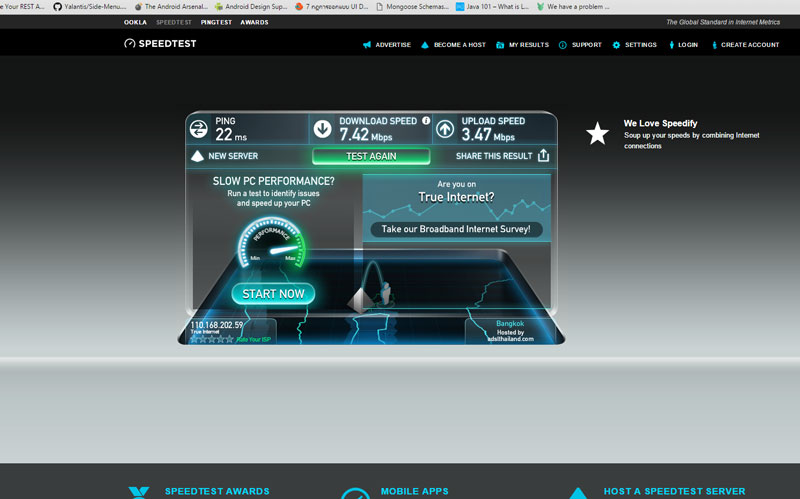
Task: Click the Advertise megaphone icon
Action: click(367, 45)
